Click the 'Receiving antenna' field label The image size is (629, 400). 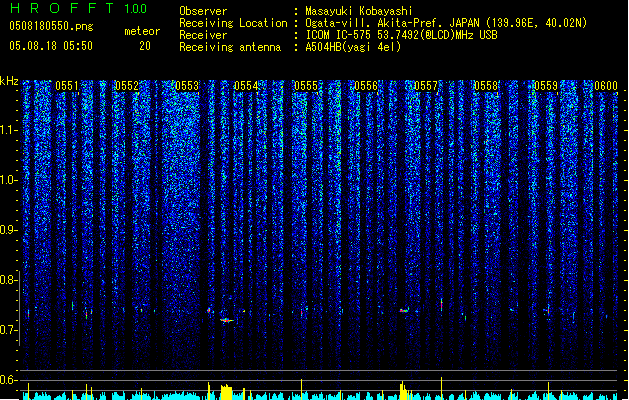pos(230,47)
